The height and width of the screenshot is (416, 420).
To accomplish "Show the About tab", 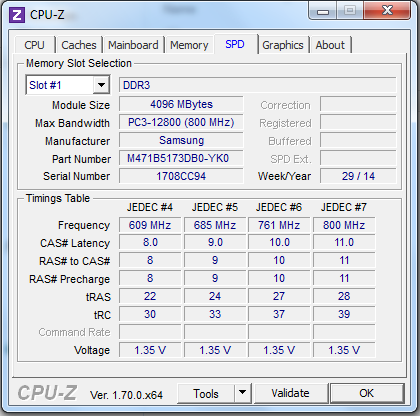I will coord(330,45).
